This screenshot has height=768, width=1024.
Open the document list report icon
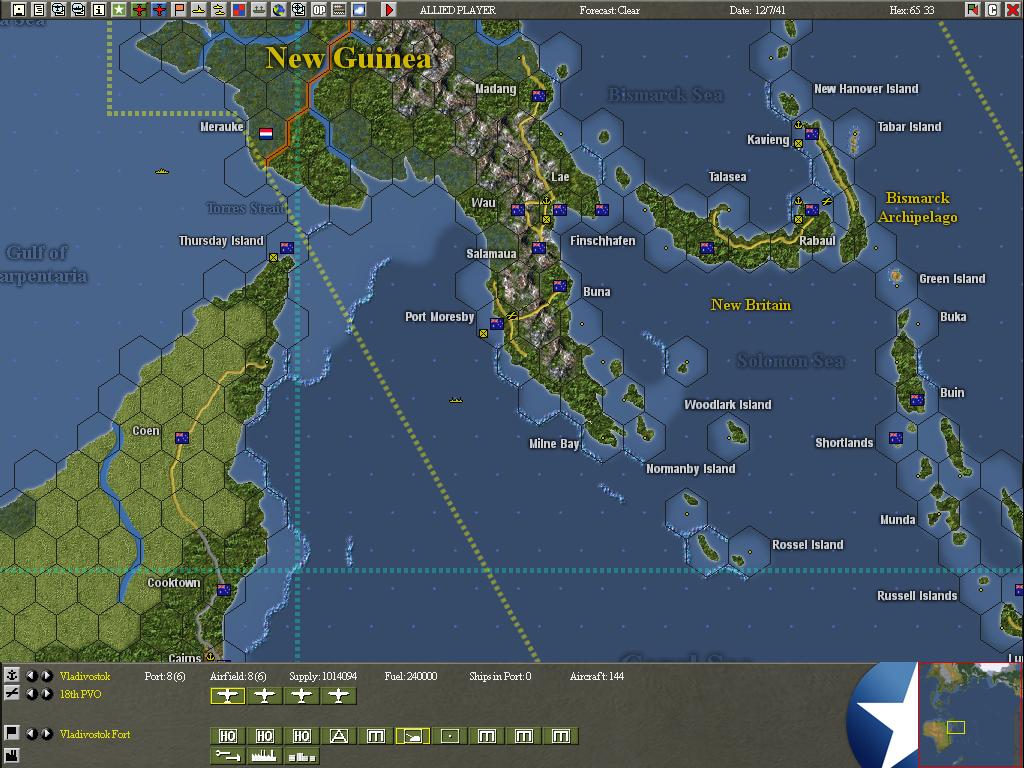tap(39, 9)
